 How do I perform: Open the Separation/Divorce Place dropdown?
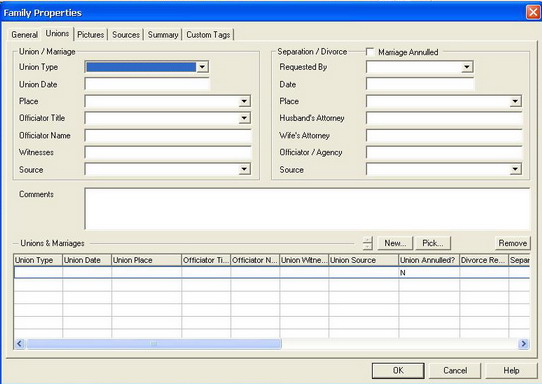(515, 101)
